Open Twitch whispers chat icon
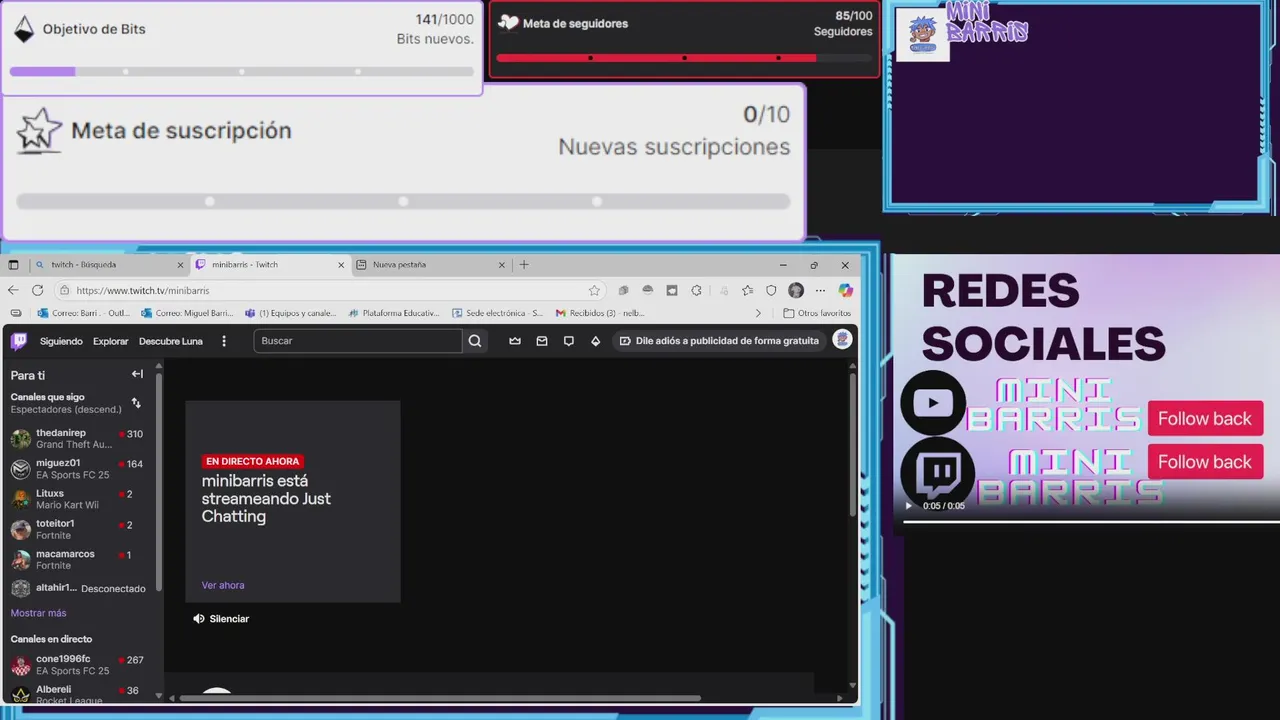Screen dimensions: 1280x720 [x=569, y=341]
